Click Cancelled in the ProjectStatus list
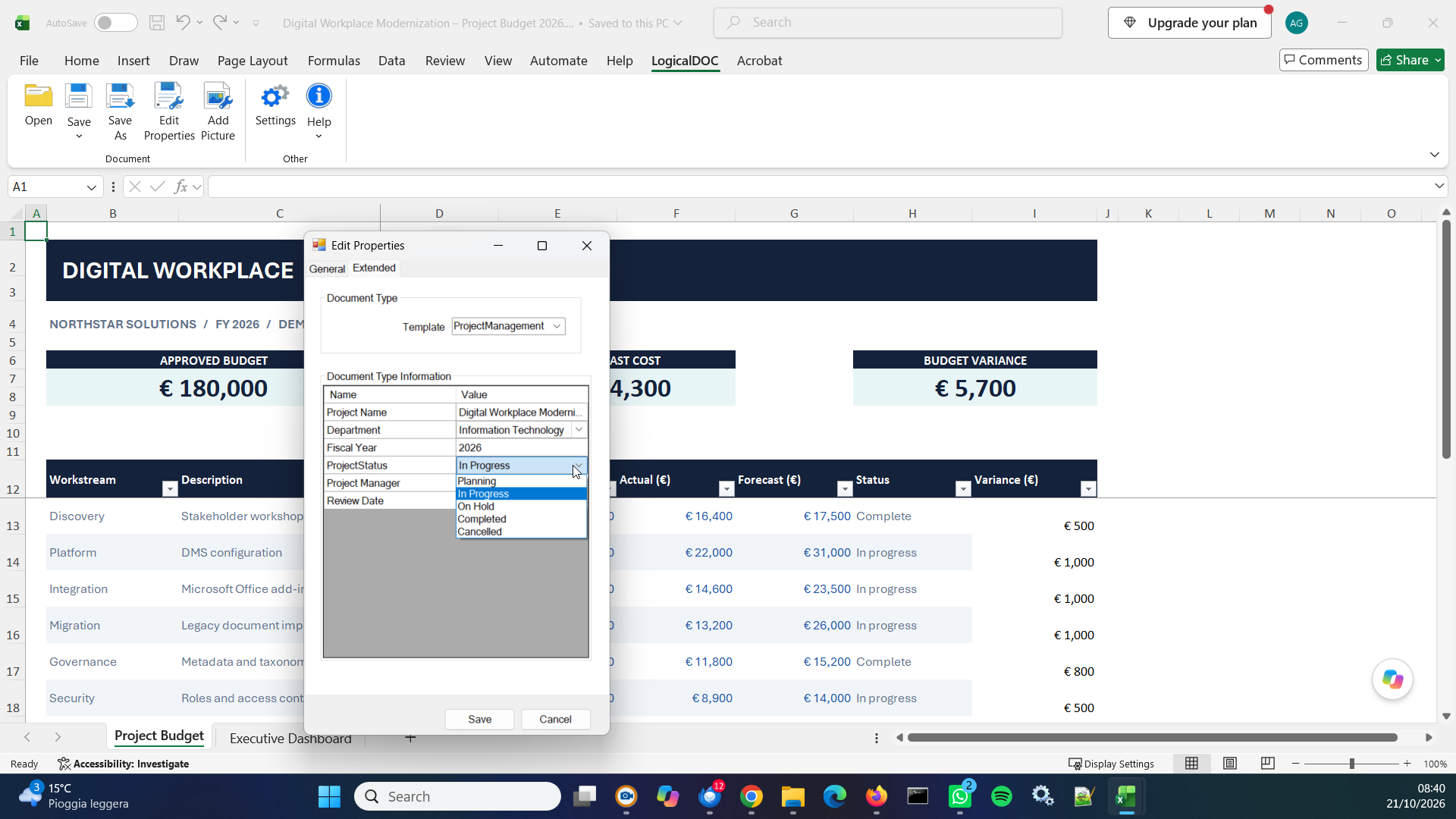Image resolution: width=1456 pixels, height=819 pixels. click(521, 532)
